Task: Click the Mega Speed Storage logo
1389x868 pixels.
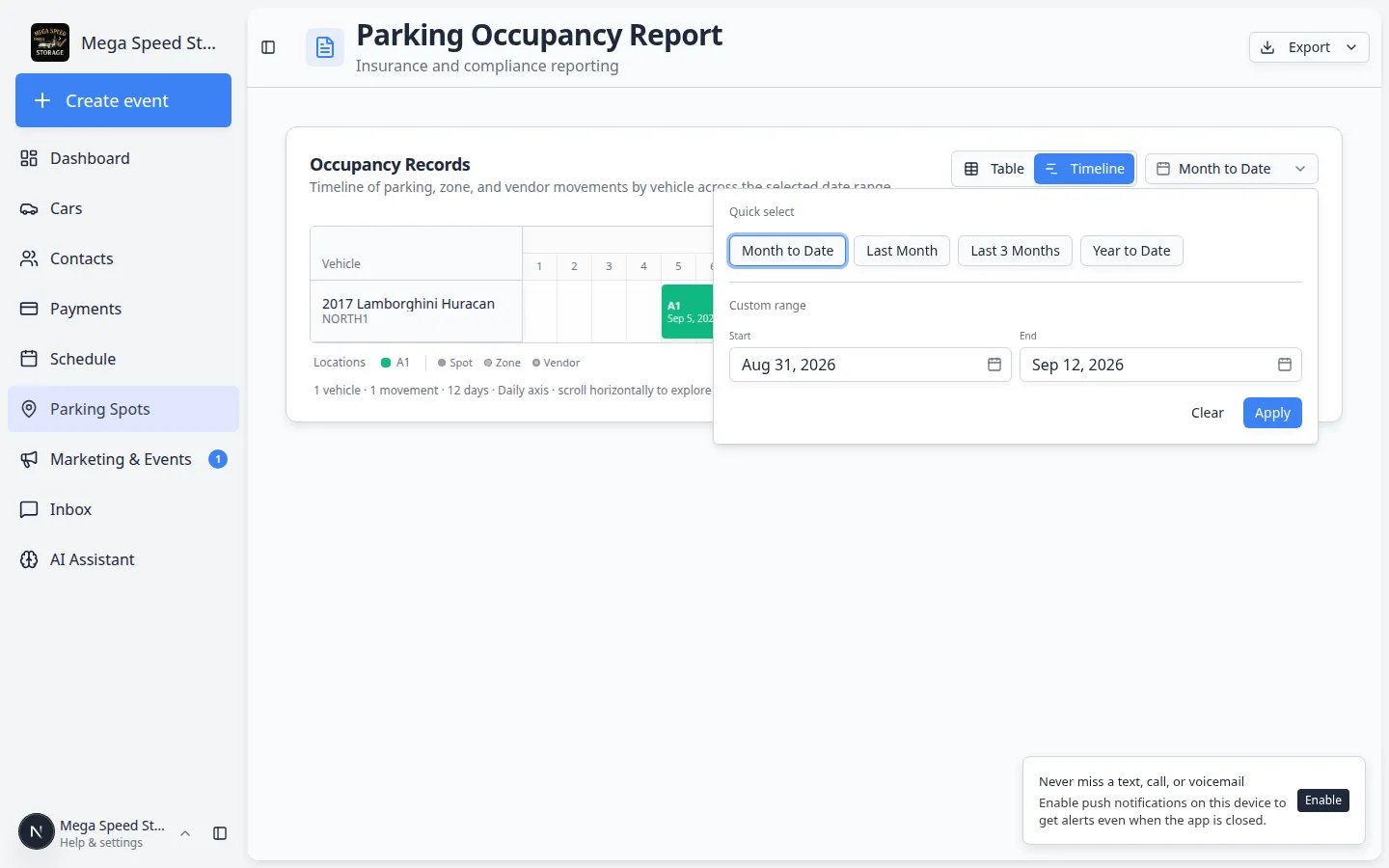Action: click(50, 42)
